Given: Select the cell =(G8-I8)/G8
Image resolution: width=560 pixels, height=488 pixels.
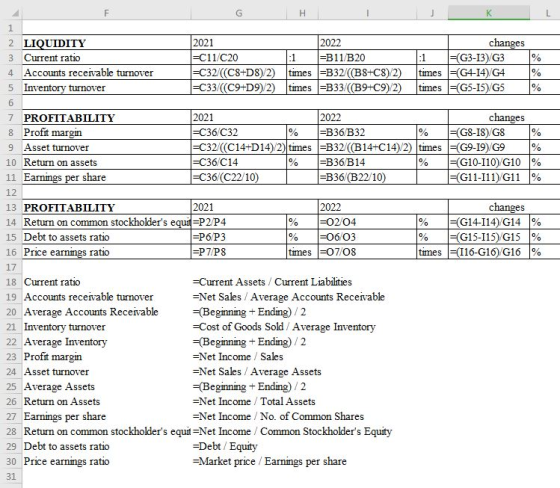Looking at the screenshot, I should (489, 132).
